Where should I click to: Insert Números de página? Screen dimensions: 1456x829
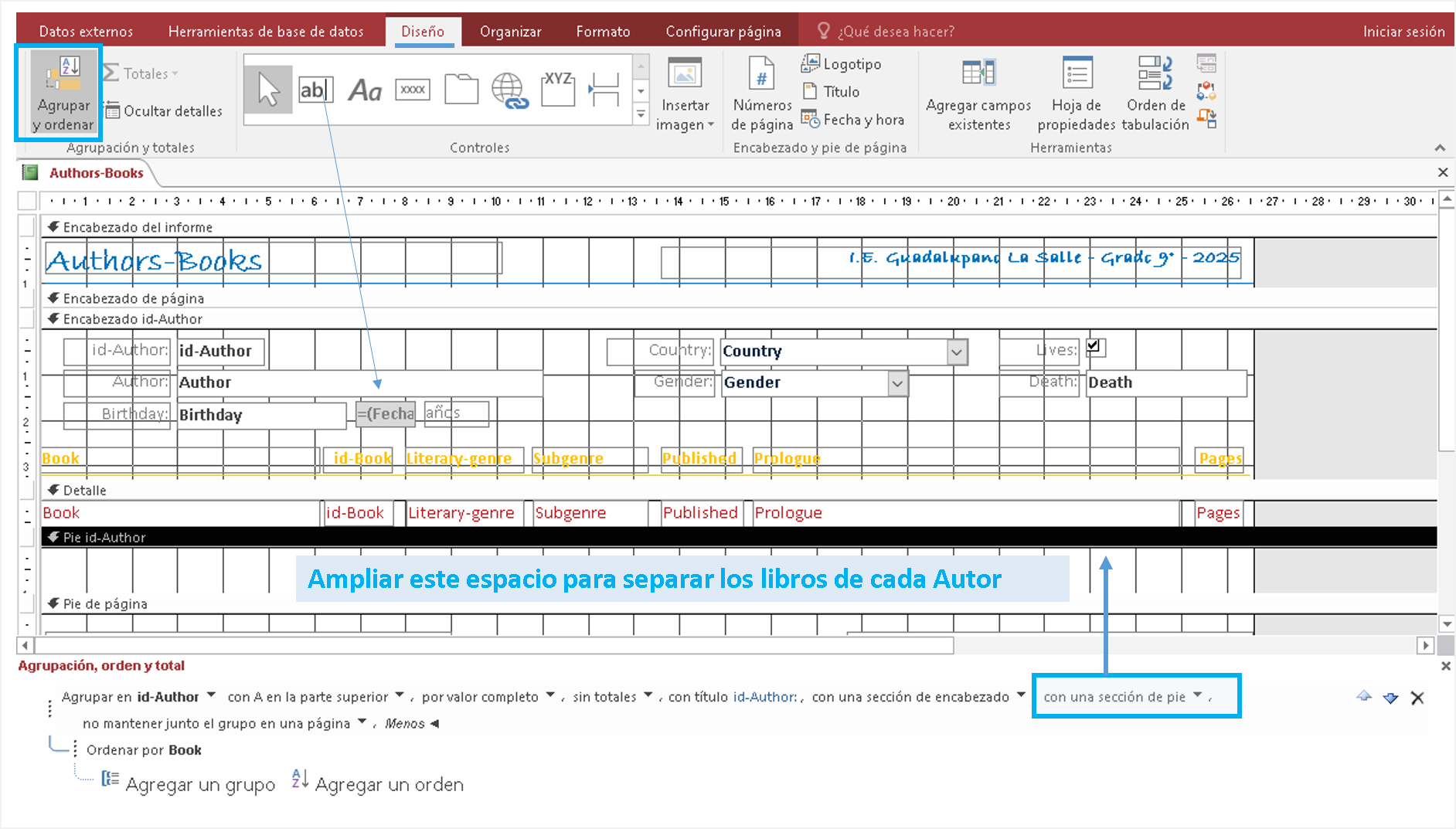point(761,93)
